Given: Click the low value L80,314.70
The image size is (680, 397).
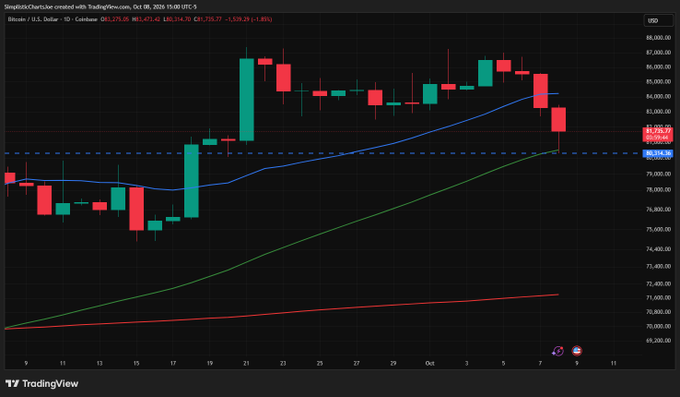Looking at the screenshot, I should click(177, 19).
